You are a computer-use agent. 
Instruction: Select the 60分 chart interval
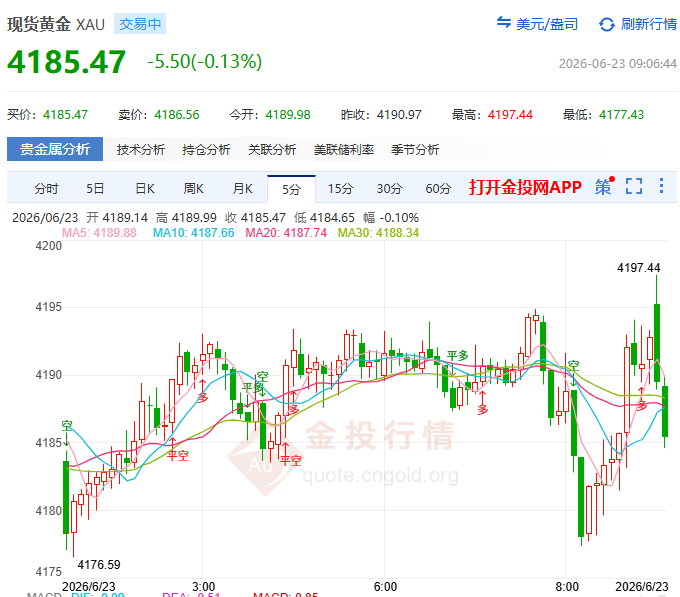click(438, 189)
